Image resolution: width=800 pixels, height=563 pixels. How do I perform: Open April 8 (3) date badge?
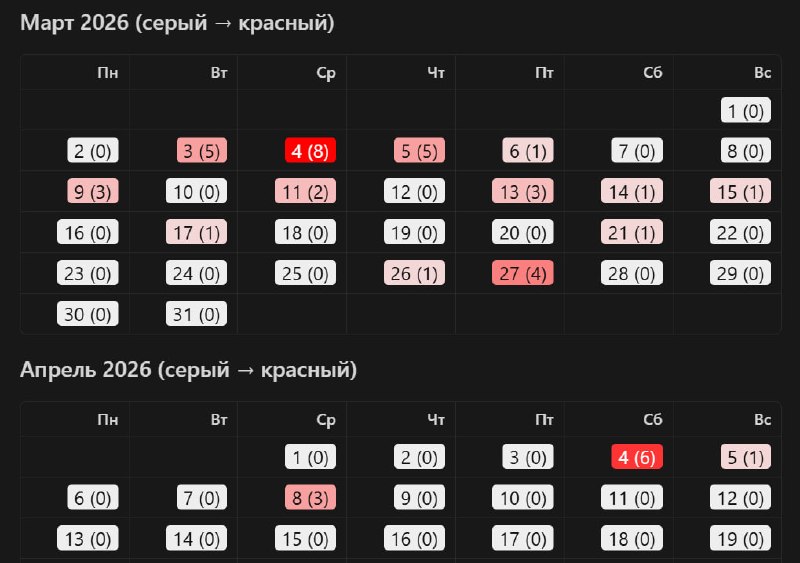click(310, 498)
